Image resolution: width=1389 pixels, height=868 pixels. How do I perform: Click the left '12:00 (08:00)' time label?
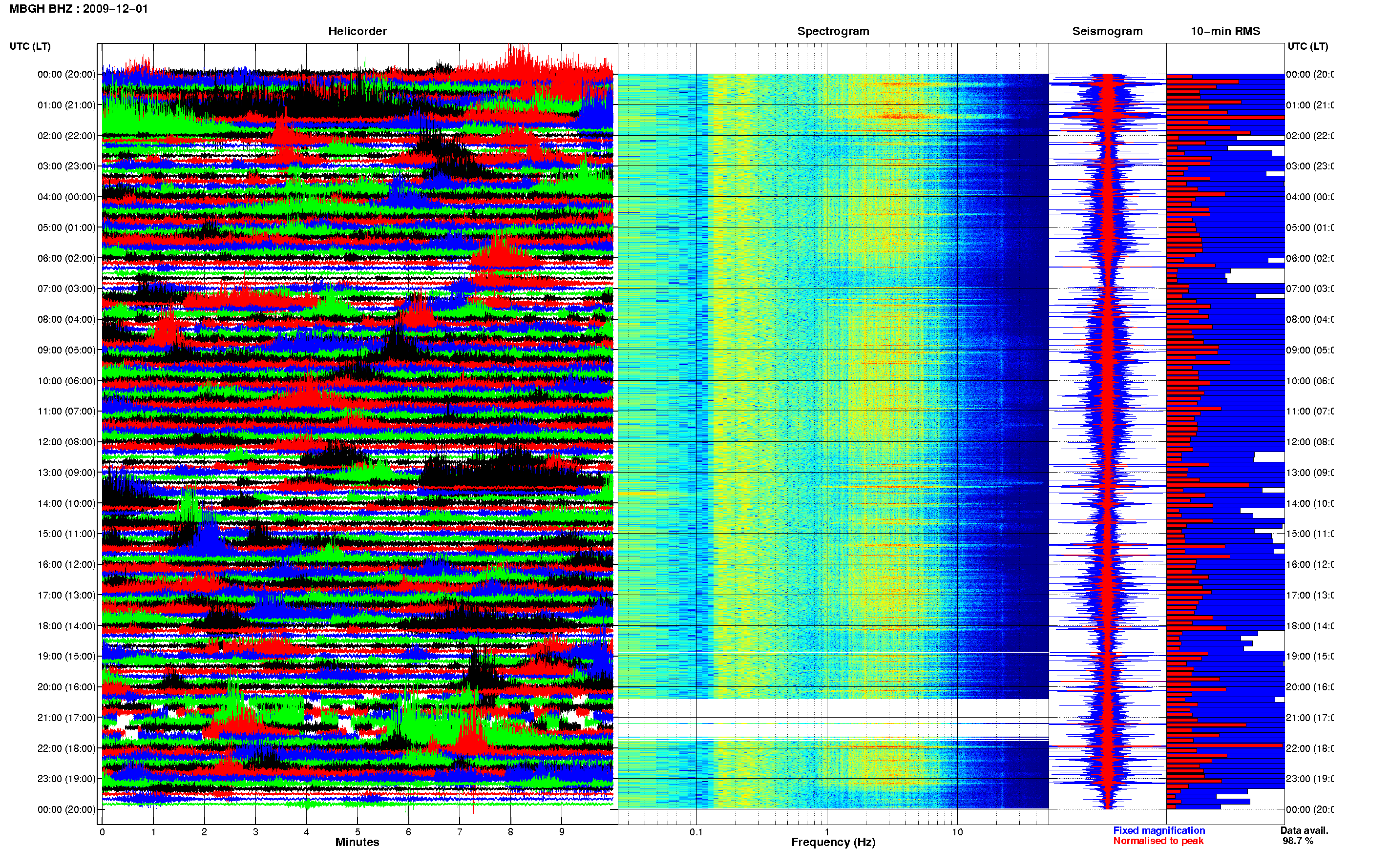[66, 441]
